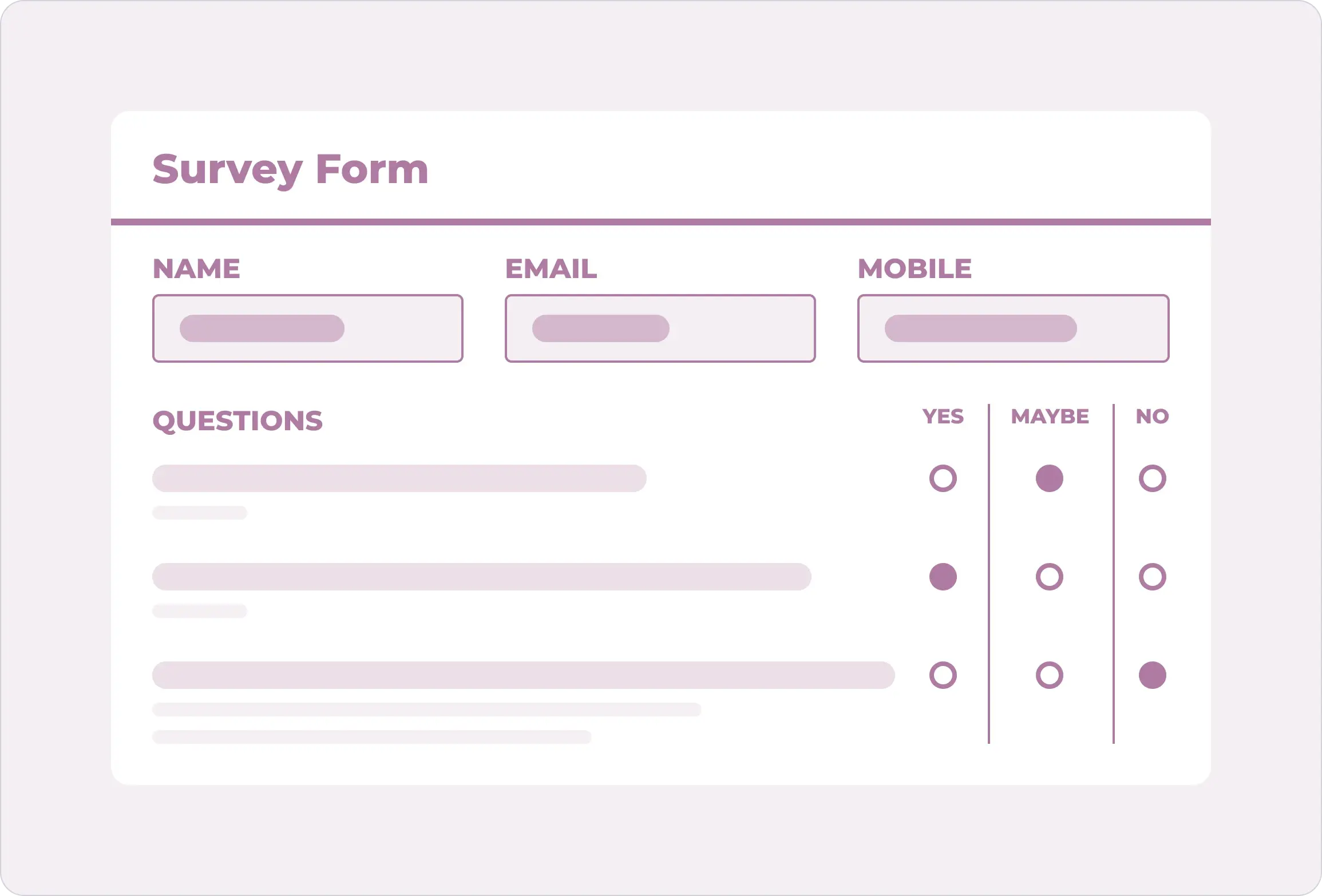Click the first question text bar
Viewport: 1322px width, 896px height.
[399, 478]
